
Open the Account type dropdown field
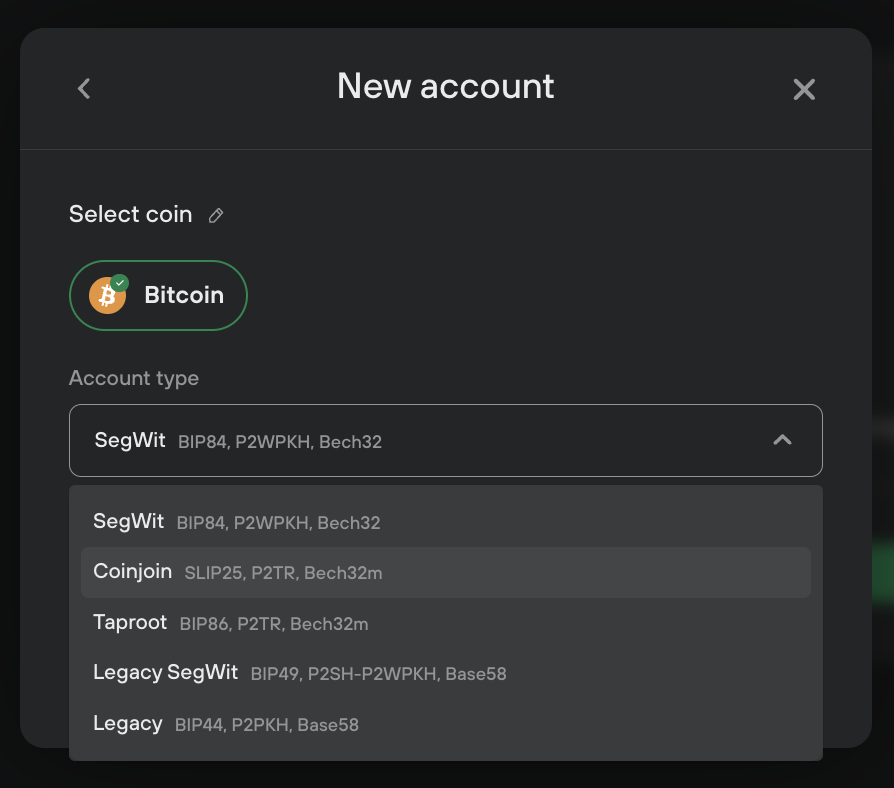446,440
